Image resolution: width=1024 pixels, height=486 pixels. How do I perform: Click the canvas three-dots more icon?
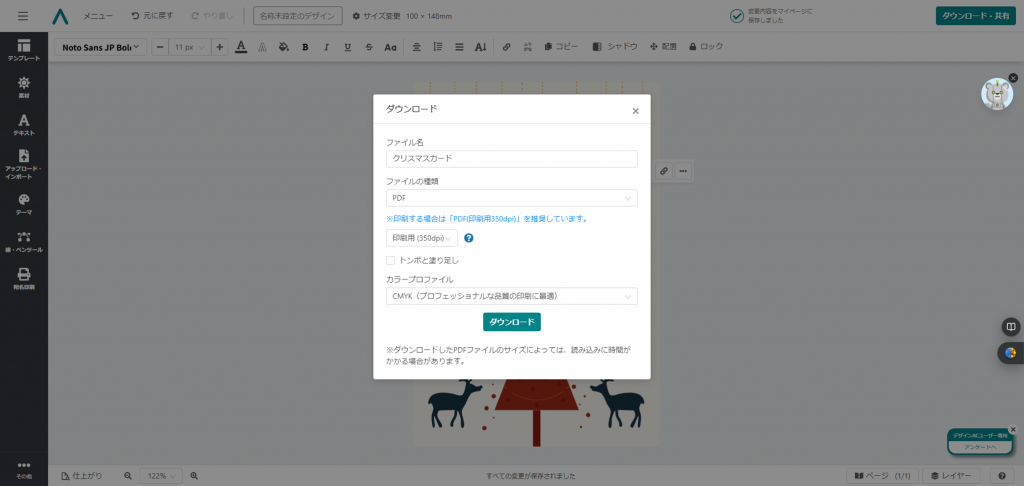point(683,171)
